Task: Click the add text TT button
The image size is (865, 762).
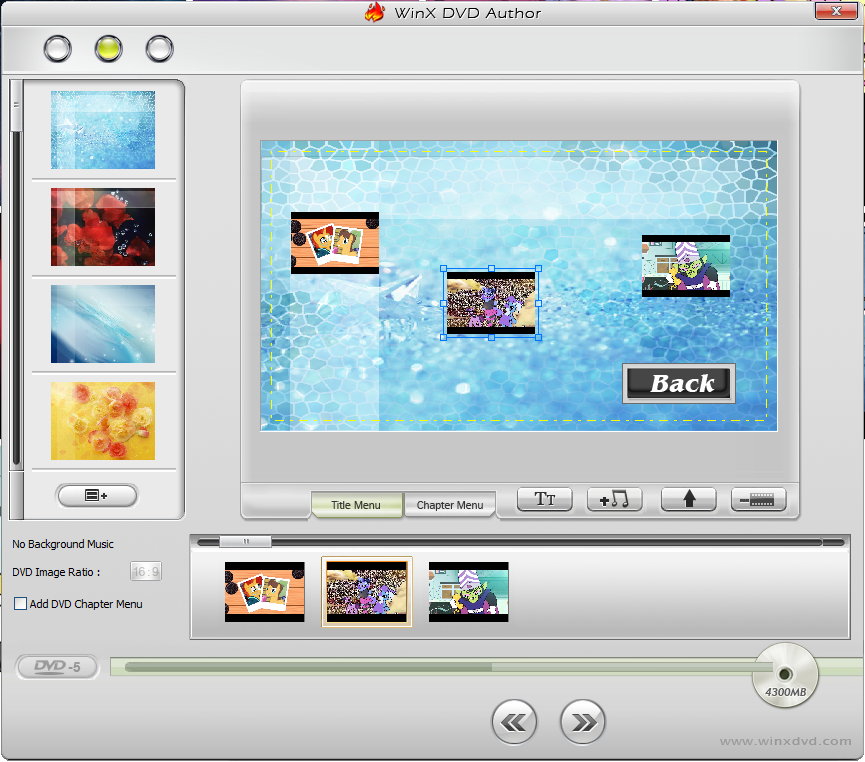Action: (544, 499)
